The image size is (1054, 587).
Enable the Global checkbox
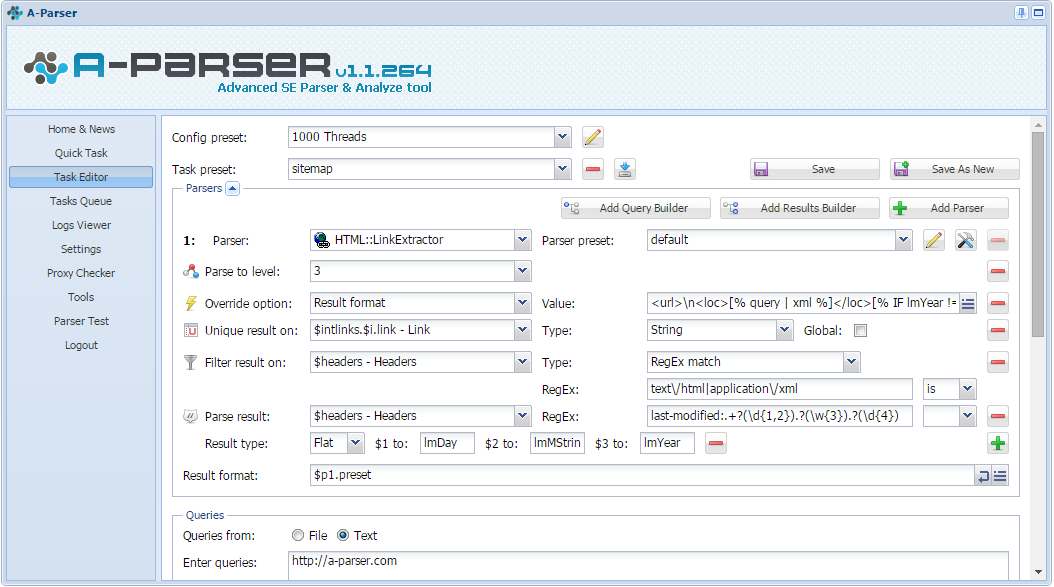pyautogui.click(x=860, y=331)
